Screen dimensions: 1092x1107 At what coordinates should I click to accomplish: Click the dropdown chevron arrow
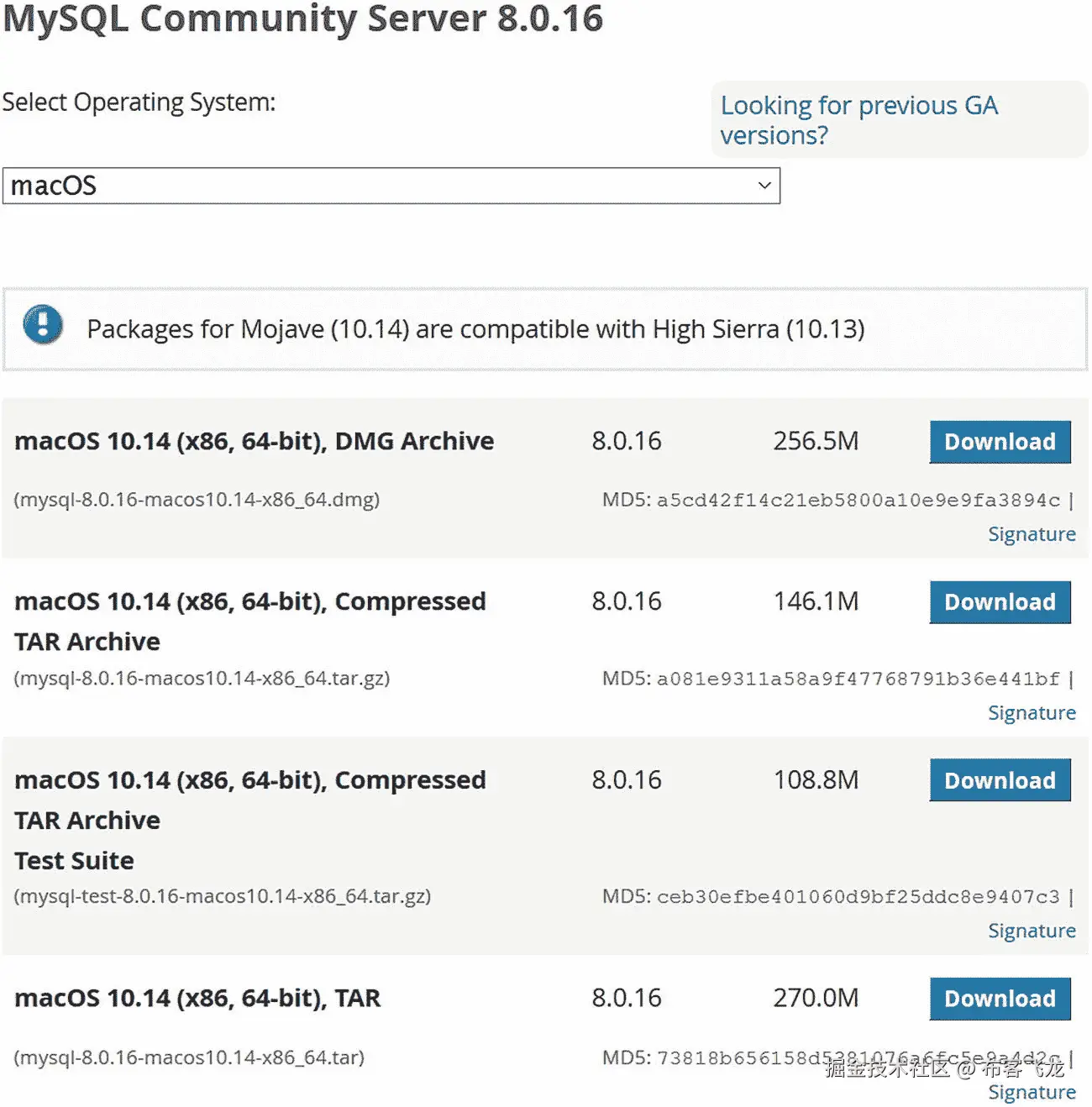(x=764, y=186)
